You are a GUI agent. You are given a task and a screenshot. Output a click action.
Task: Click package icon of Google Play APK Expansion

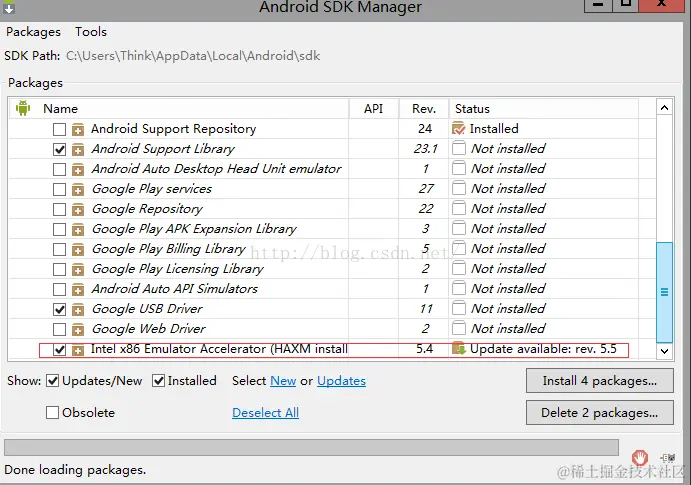coord(78,230)
